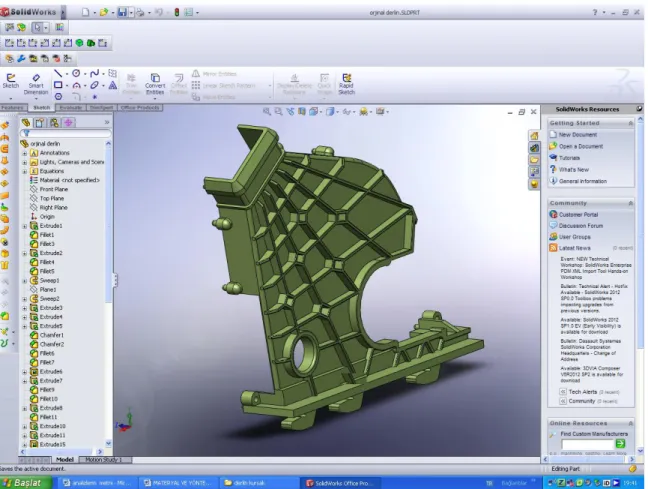648x489 pixels.
Task: Open the Tutorials link
Action: pyautogui.click(x=569, y=158)
